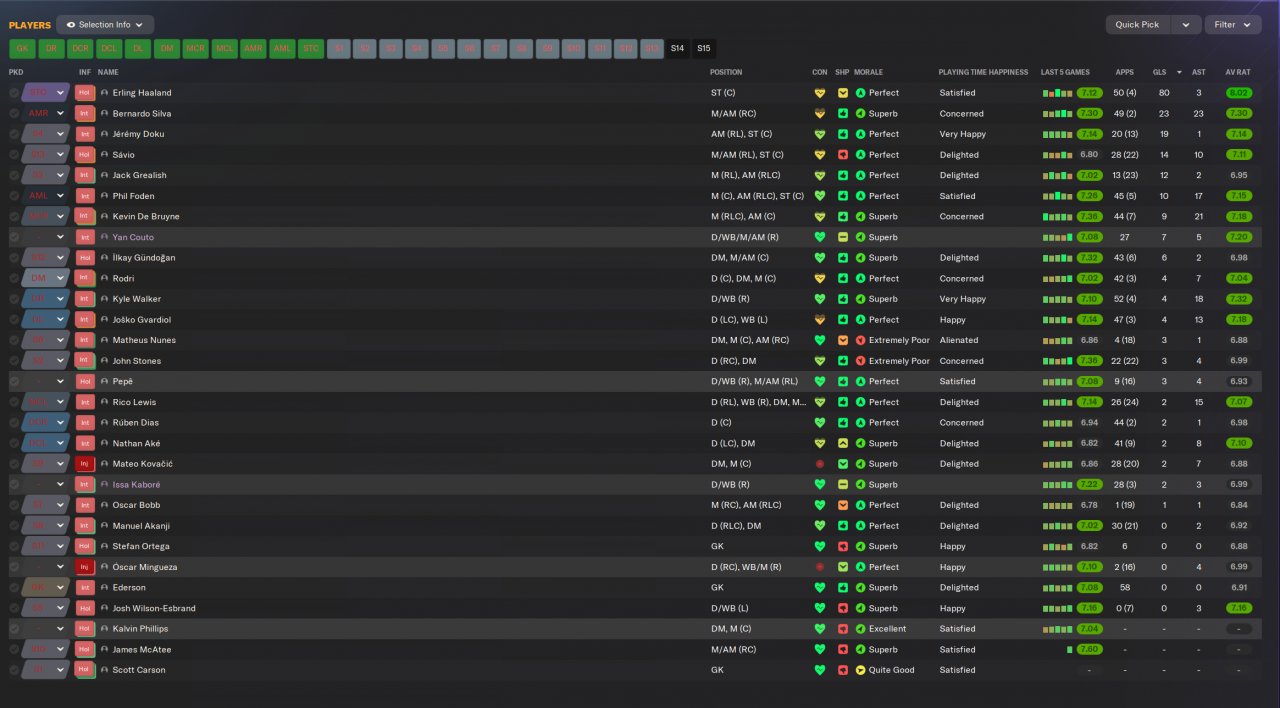Click the match sharpness icon for Sávio
This screenshot has height=708, width=1280.
coord(843,155)
